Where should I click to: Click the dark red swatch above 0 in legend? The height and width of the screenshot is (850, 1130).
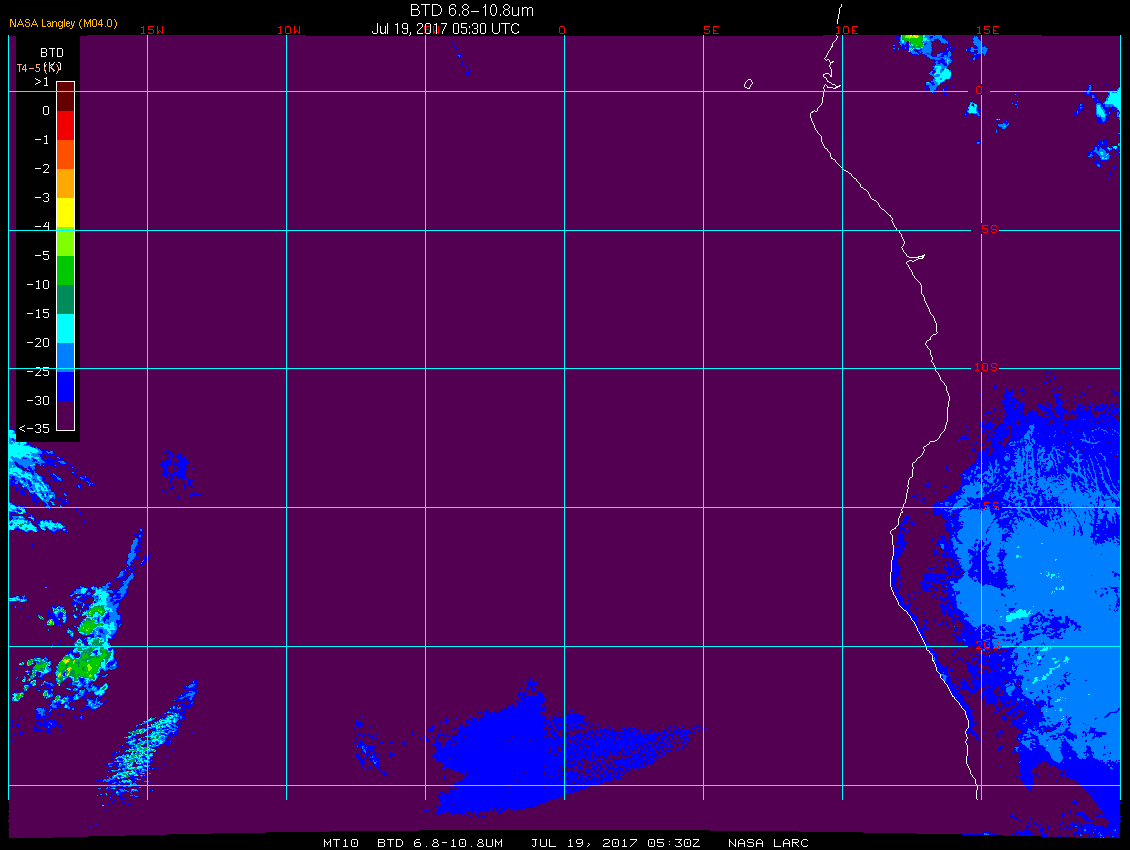tap(66, 97)
